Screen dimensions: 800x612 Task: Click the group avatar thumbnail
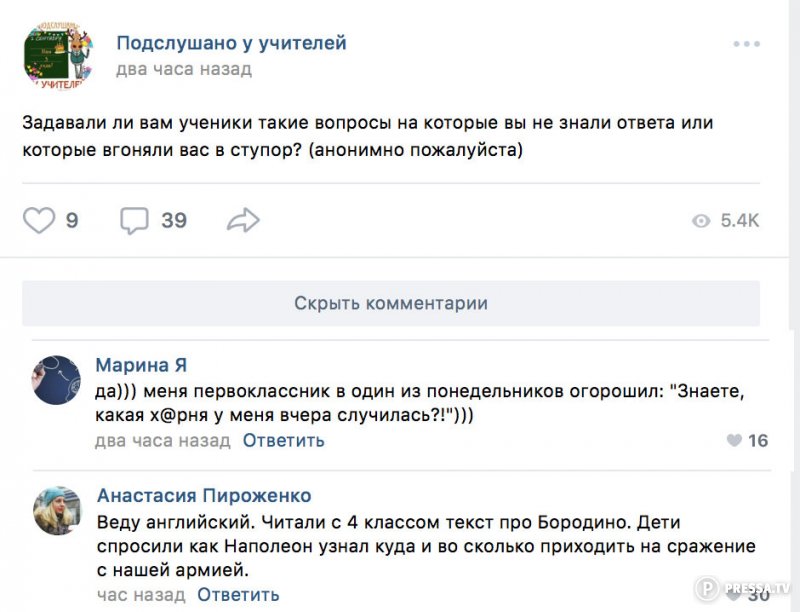coord(57,55)
